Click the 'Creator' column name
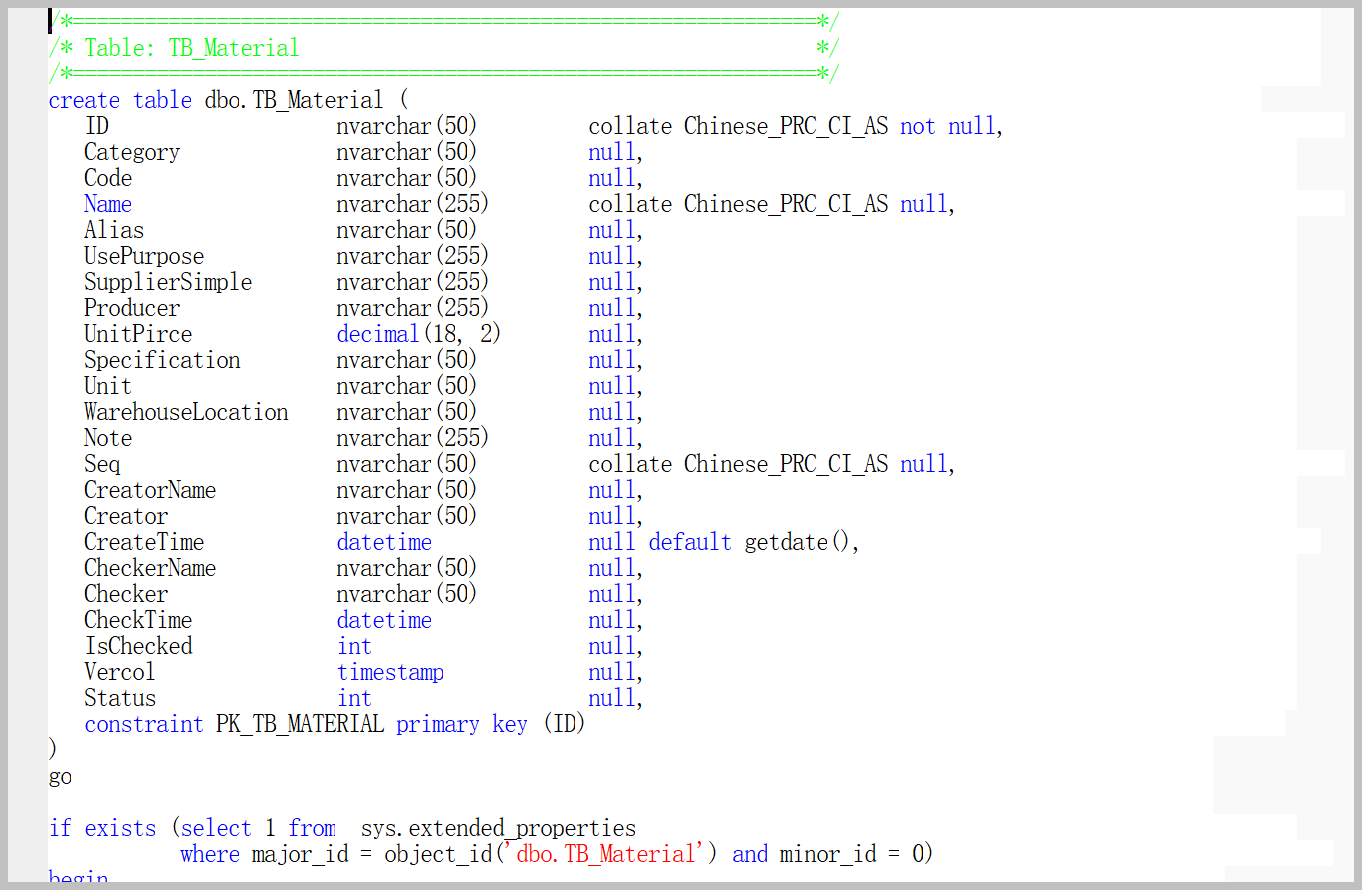The image size is (1362, 890). (126, 516)
